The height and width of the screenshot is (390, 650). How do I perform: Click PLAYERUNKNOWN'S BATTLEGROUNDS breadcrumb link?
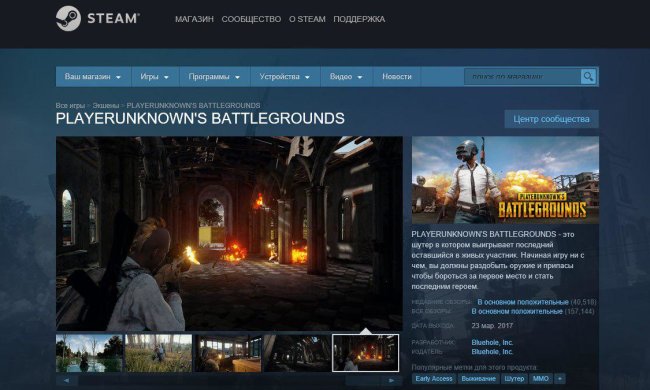[x=193, y=105]
